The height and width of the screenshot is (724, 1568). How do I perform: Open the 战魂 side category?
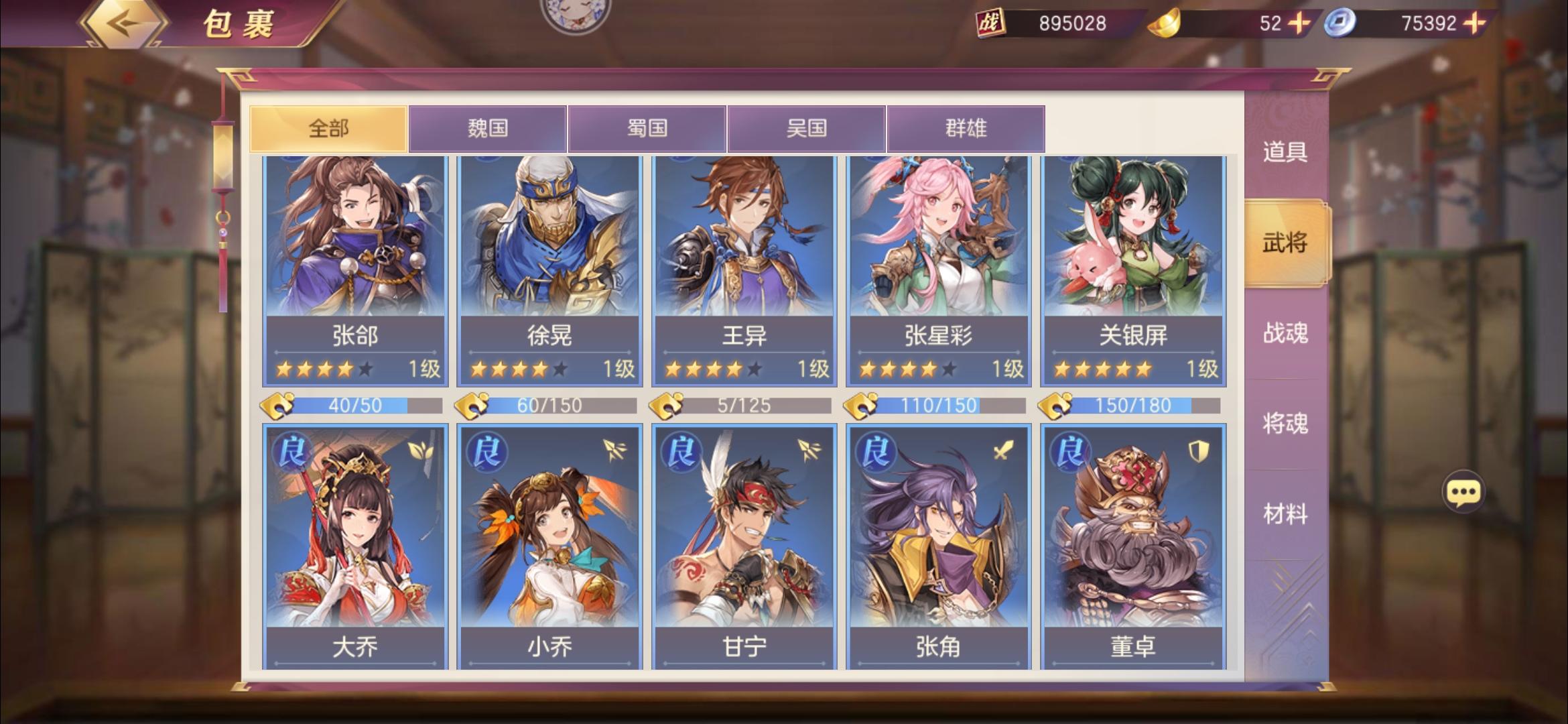[x=1285, y=333]
